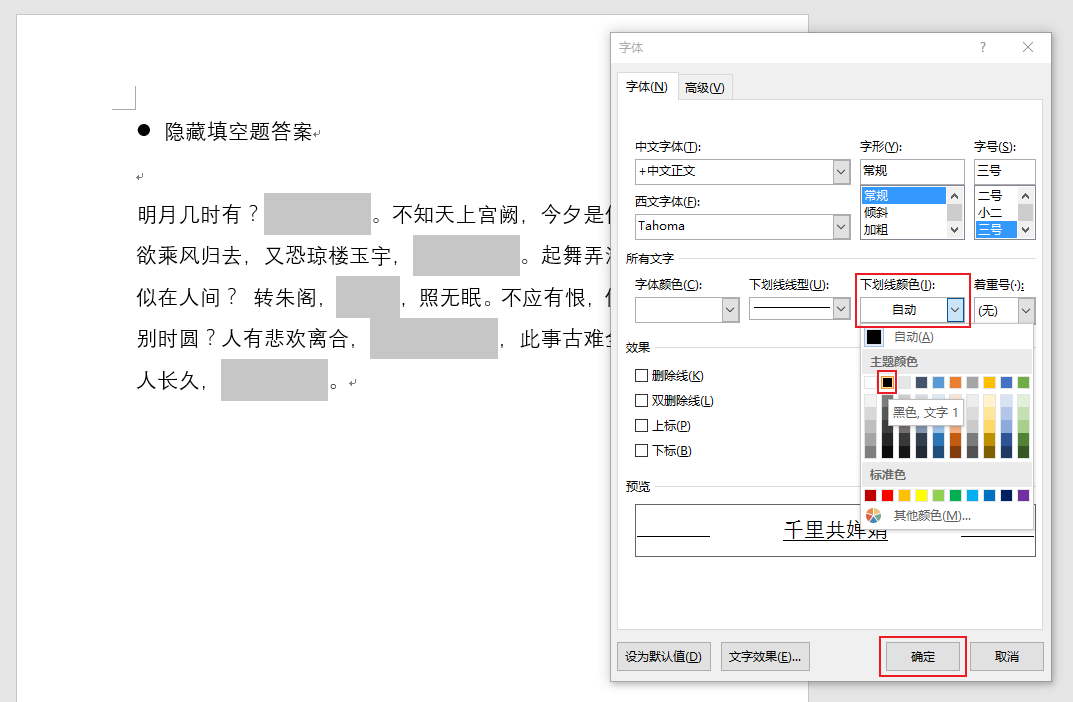
Task: Click the heading 隐藏填空题答案 in the document
Action: [x=238, y=131]
